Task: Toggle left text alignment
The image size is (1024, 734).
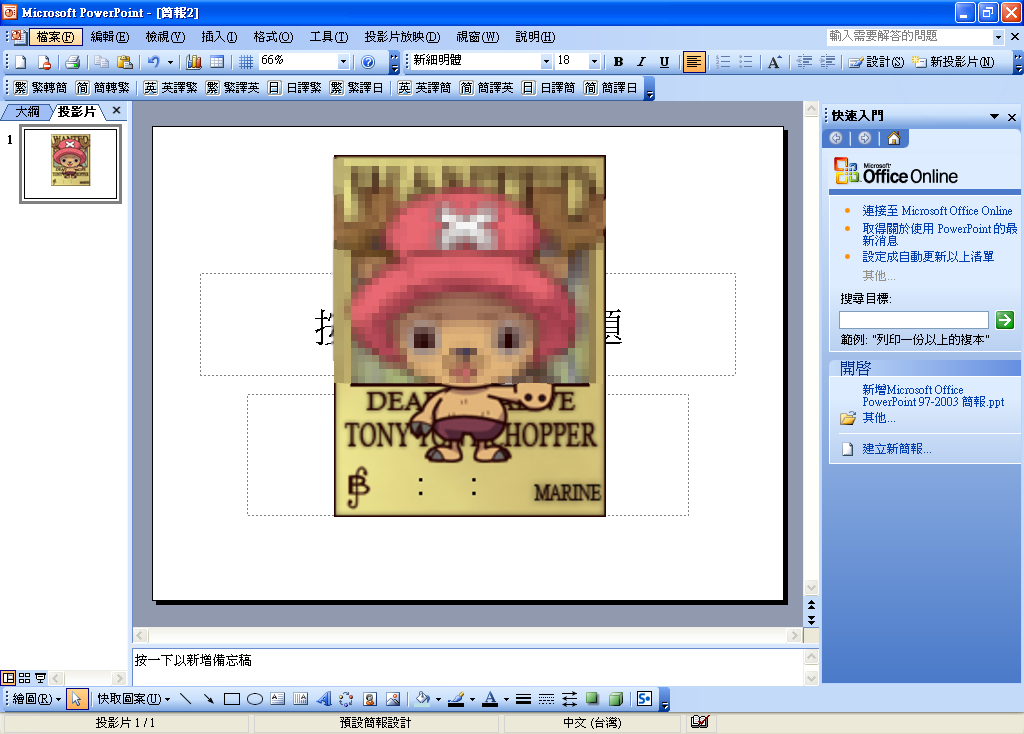Action: [x=694, y=62]
